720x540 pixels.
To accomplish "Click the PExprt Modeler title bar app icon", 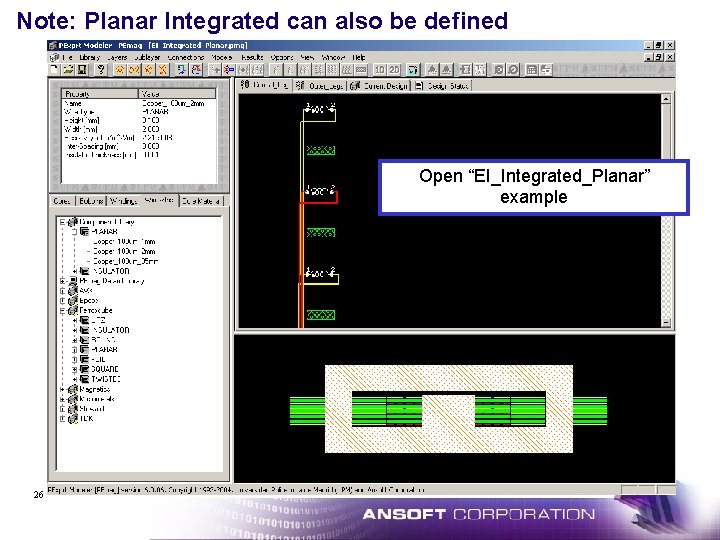I will tap(53, 45).
